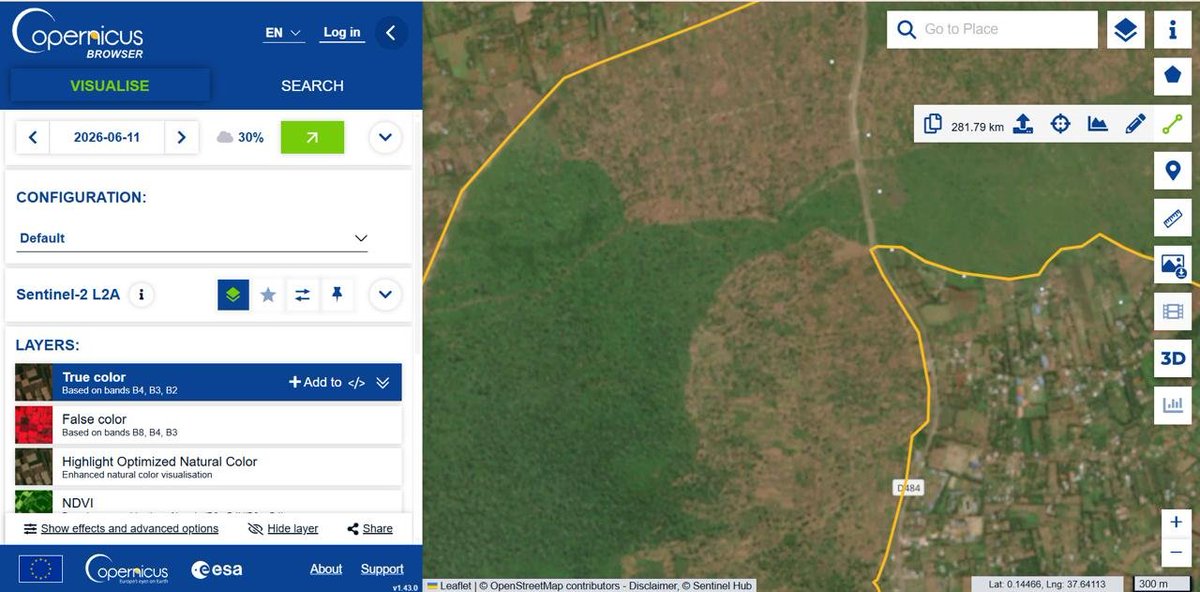Open the About link
Image resolution: width=1200 pixels, height=592 pixels.
326,569
